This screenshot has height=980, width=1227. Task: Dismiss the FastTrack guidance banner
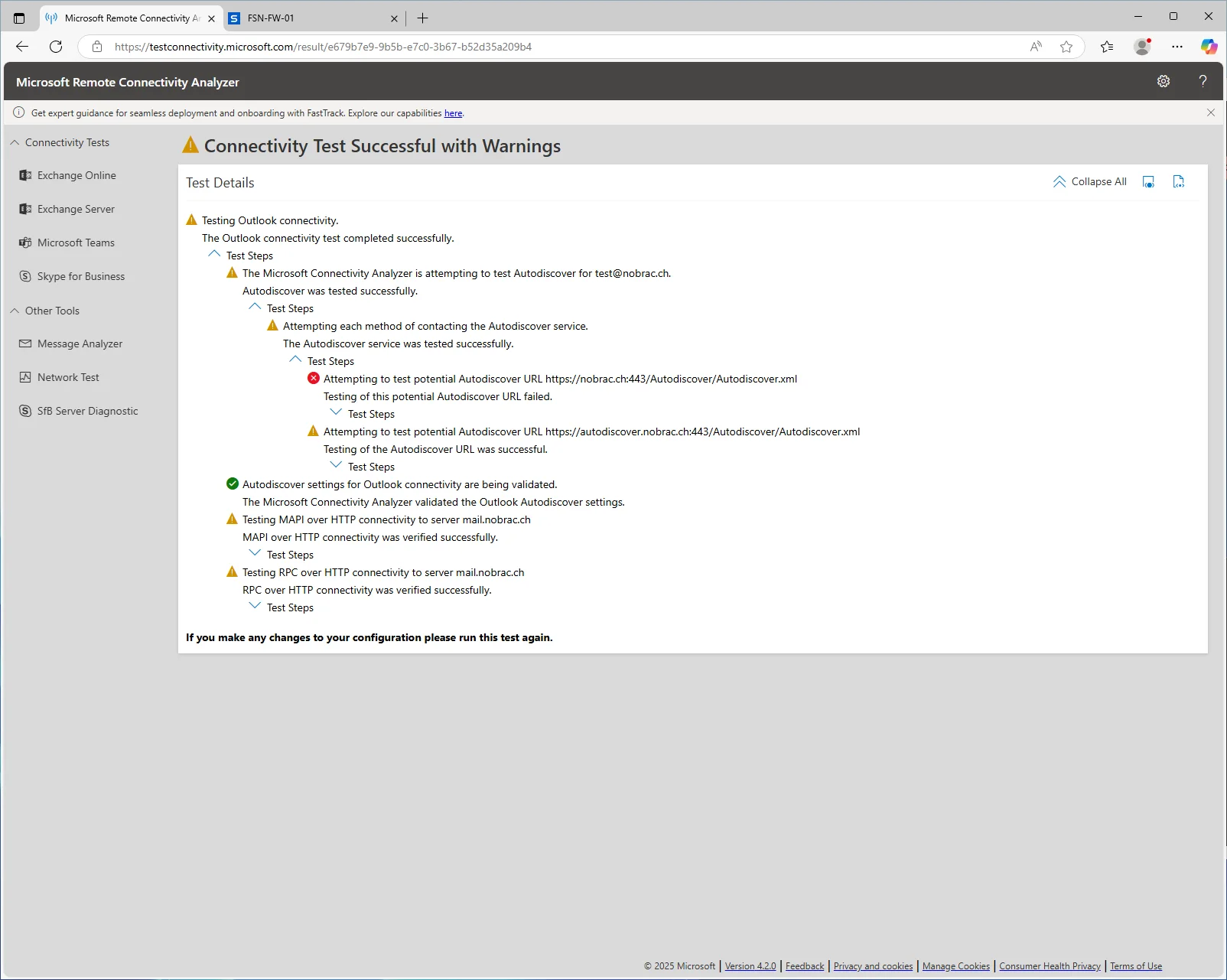point(1211,112)
